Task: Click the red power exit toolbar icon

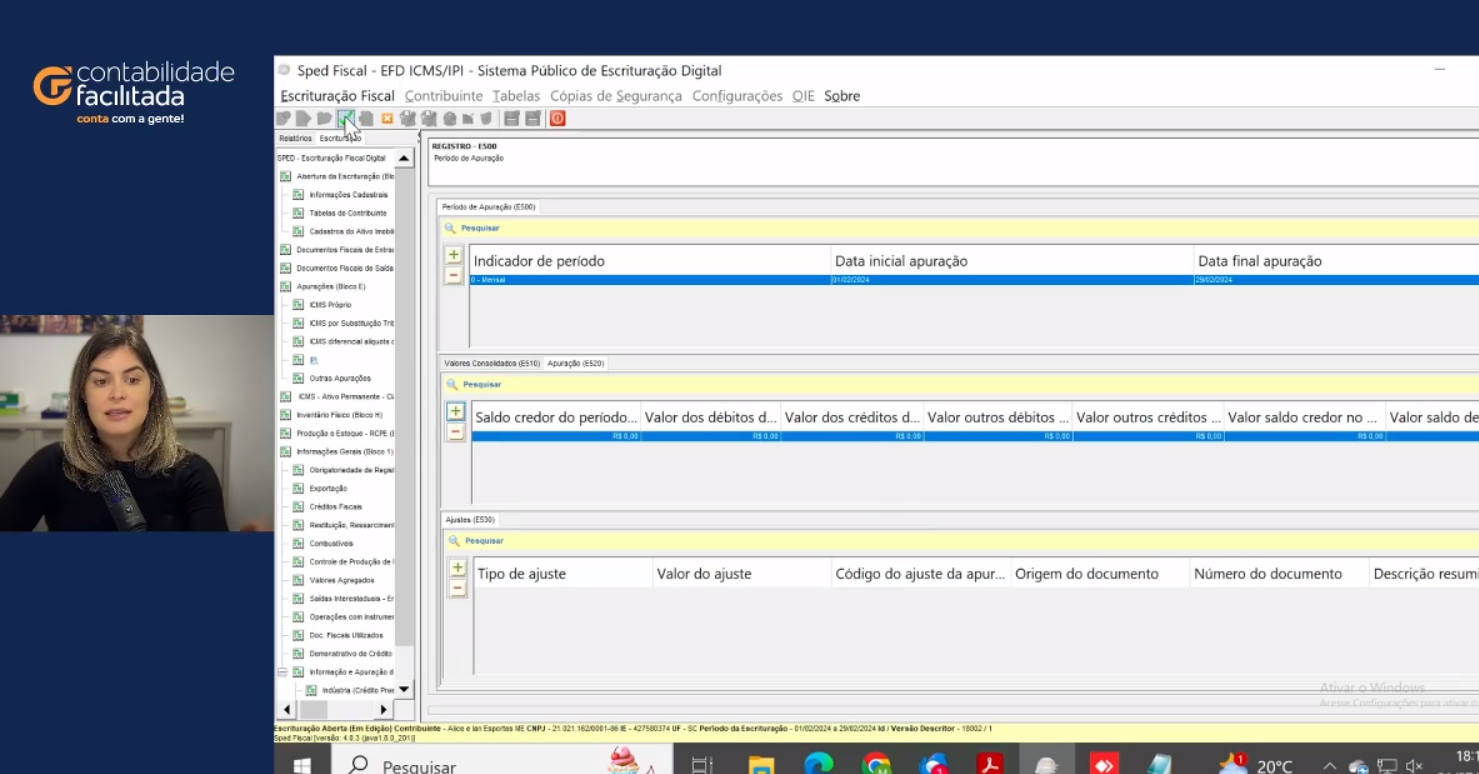Action: click(x=558, y=119)
